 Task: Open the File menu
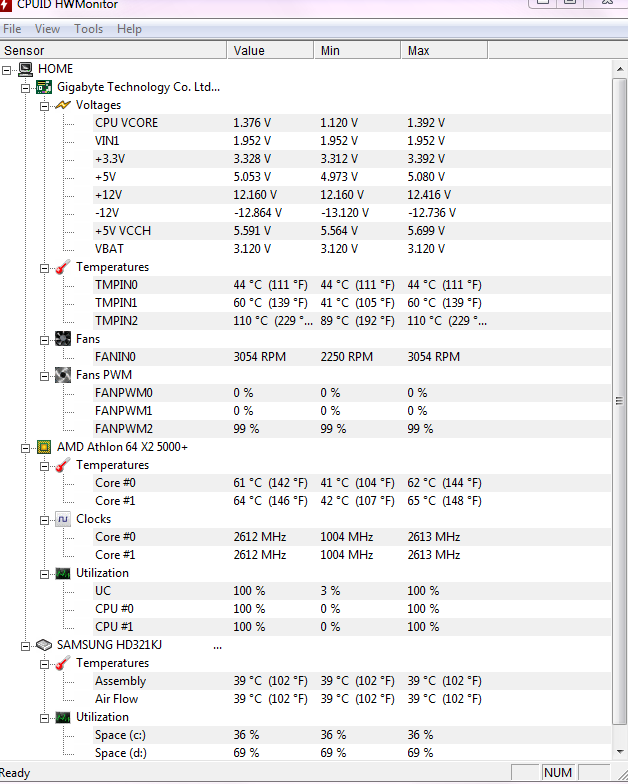pos(12,29)
